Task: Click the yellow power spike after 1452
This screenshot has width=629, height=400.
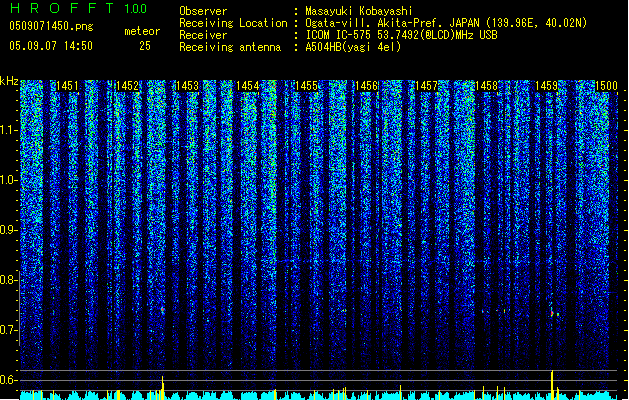Action: click(162, 388)
